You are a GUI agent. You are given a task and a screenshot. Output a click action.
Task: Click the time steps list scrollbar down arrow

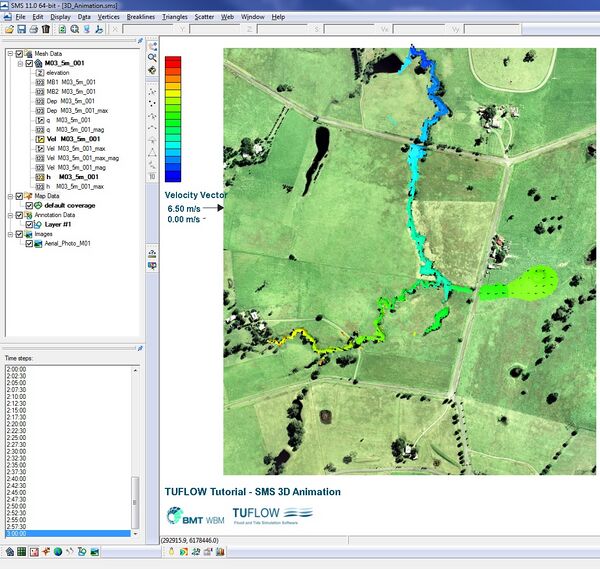(136, 534)
